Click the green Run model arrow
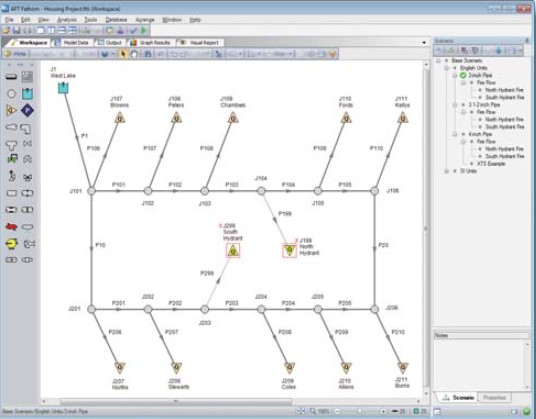The image size is (536, 419). tap(144, 30)
